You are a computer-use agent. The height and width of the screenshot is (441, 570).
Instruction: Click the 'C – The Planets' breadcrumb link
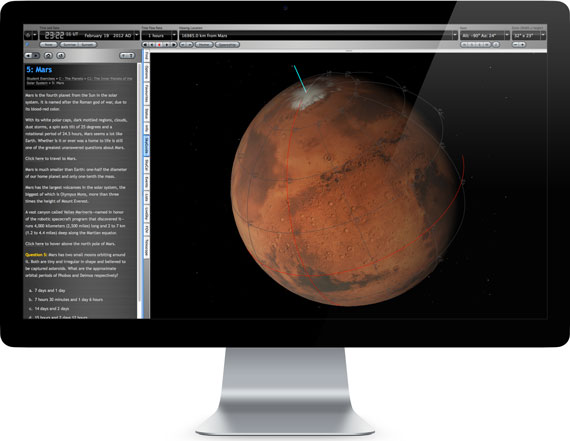pos(71,79)
